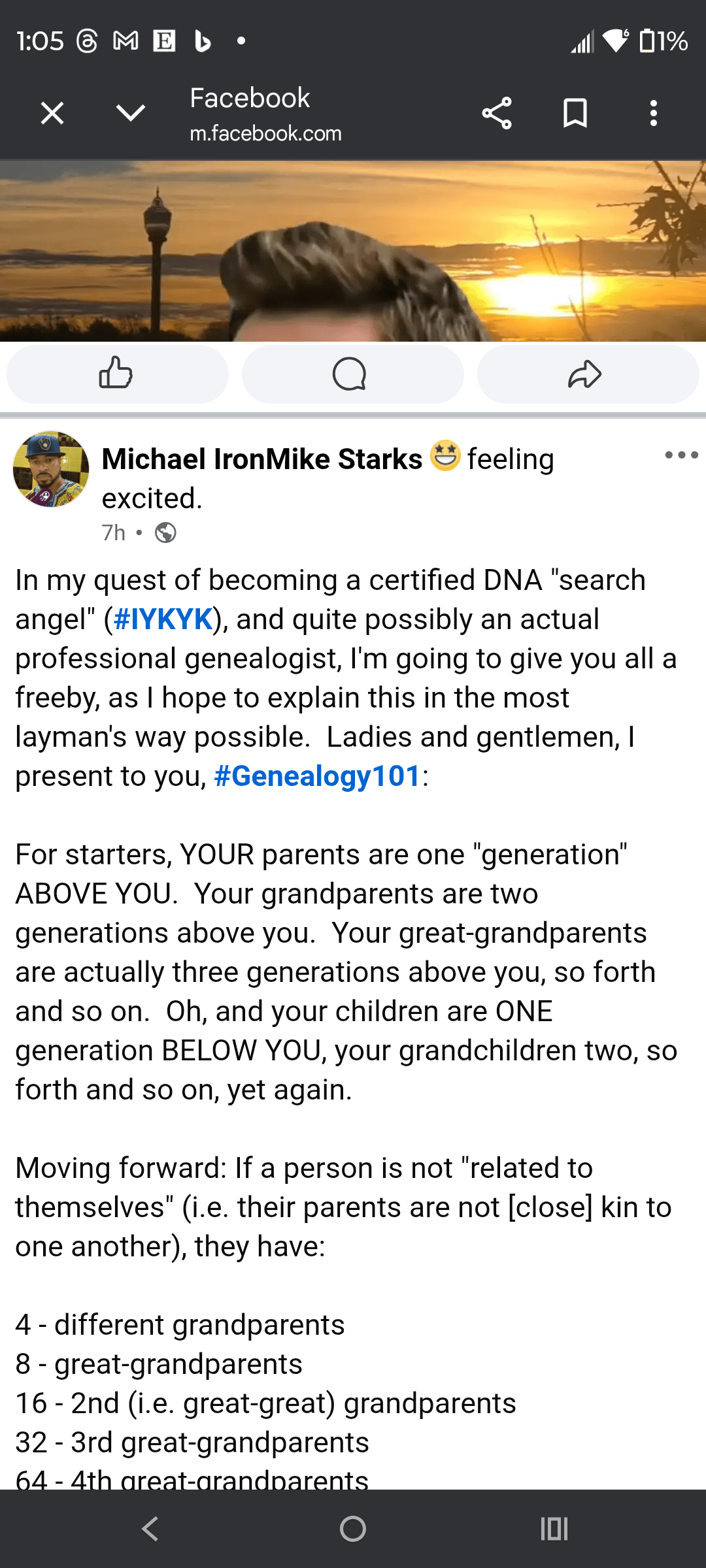Expand the page with the down chevron
Image resolution: width=706 pixels, height=1568 pixels.
130,112
